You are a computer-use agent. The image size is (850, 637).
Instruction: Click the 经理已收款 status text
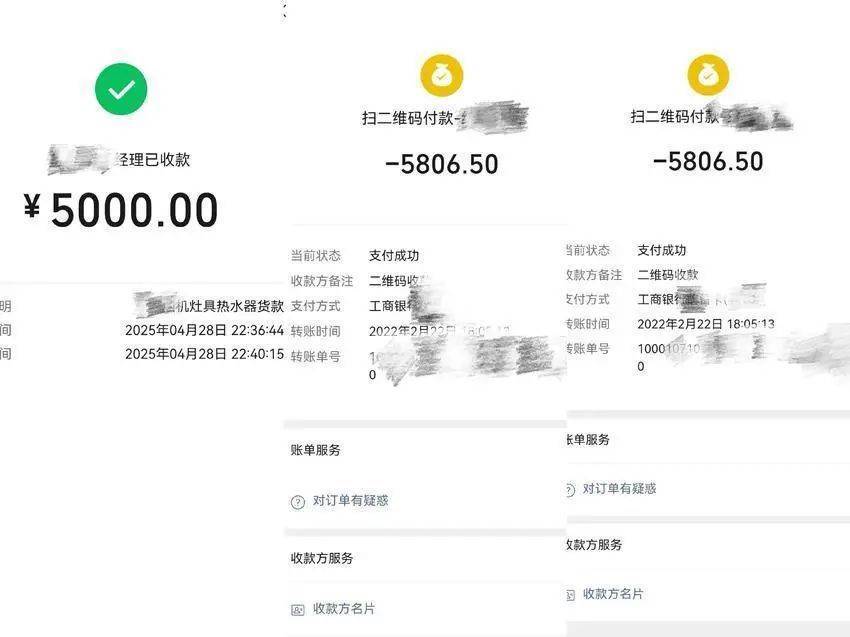153,159
